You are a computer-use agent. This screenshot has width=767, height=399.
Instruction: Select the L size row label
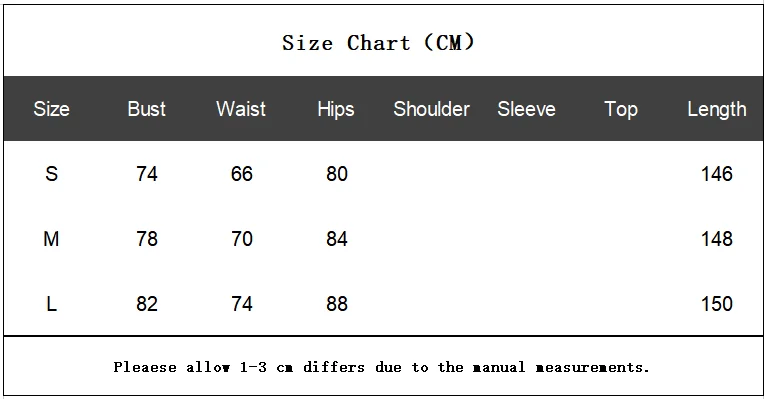tap(51, 304)
